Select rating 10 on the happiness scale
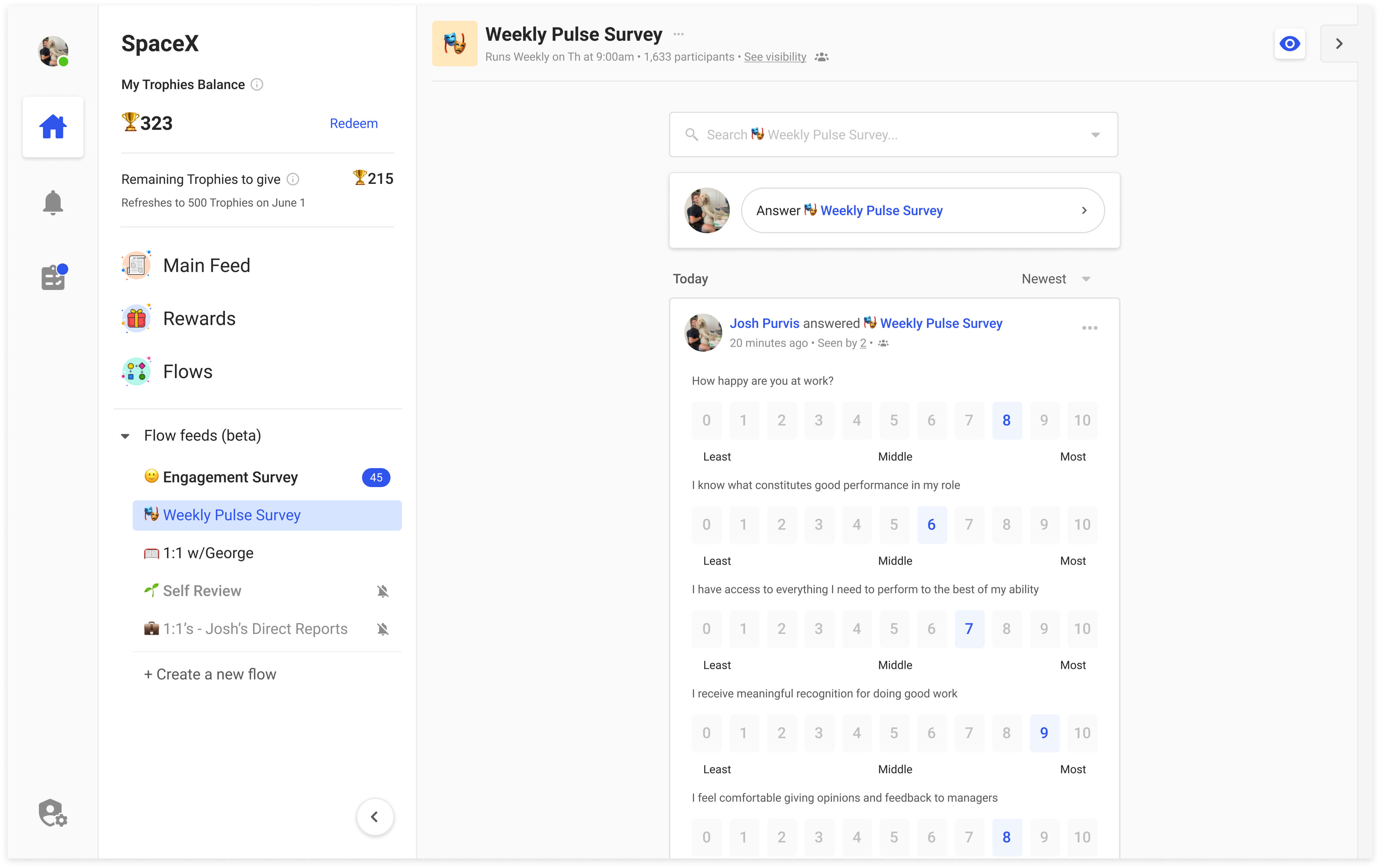The image size is (1380, 868). pyautogui.click(x=1082, y=420)
